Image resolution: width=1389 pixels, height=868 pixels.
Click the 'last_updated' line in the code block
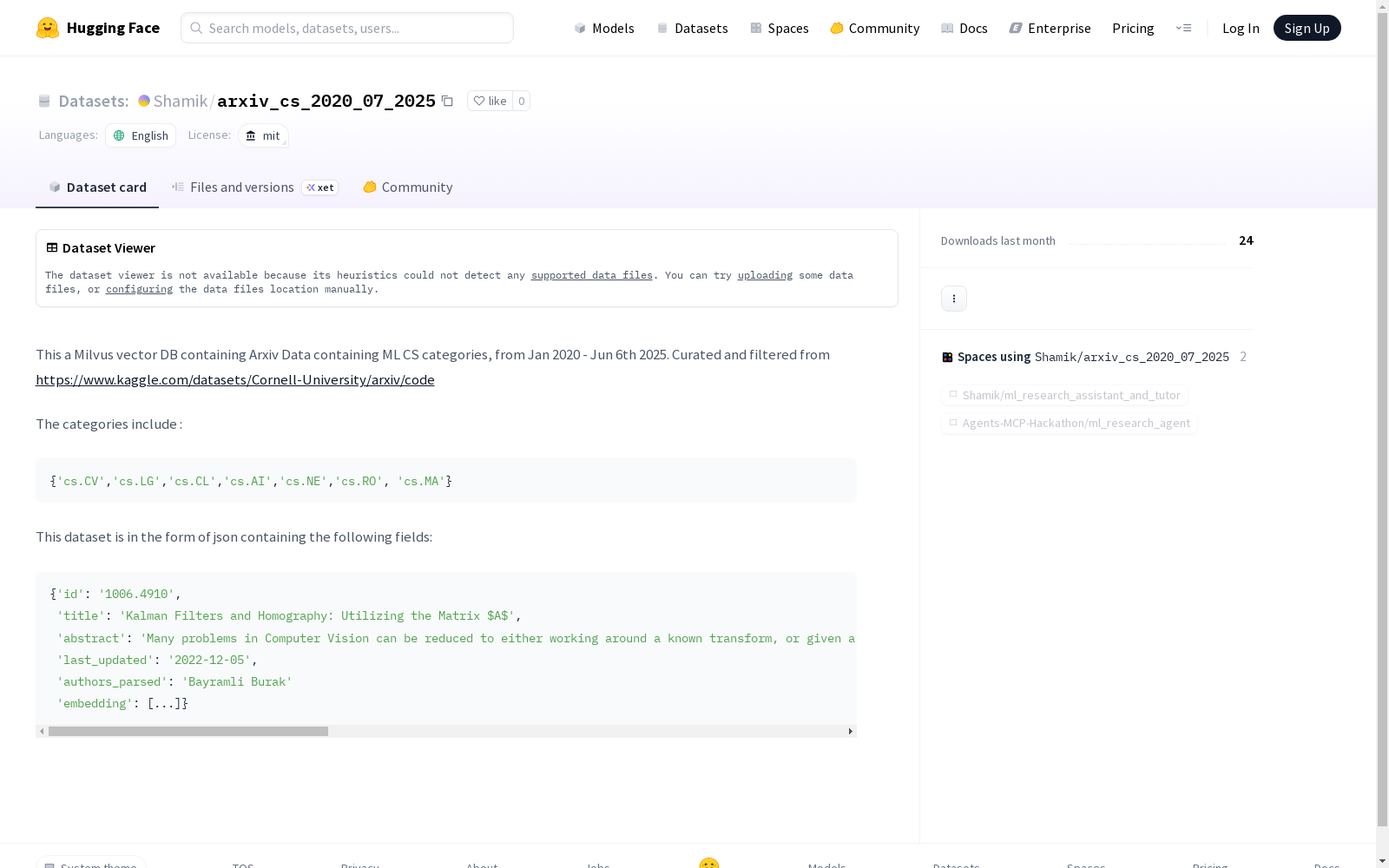(x=157, y=660)
